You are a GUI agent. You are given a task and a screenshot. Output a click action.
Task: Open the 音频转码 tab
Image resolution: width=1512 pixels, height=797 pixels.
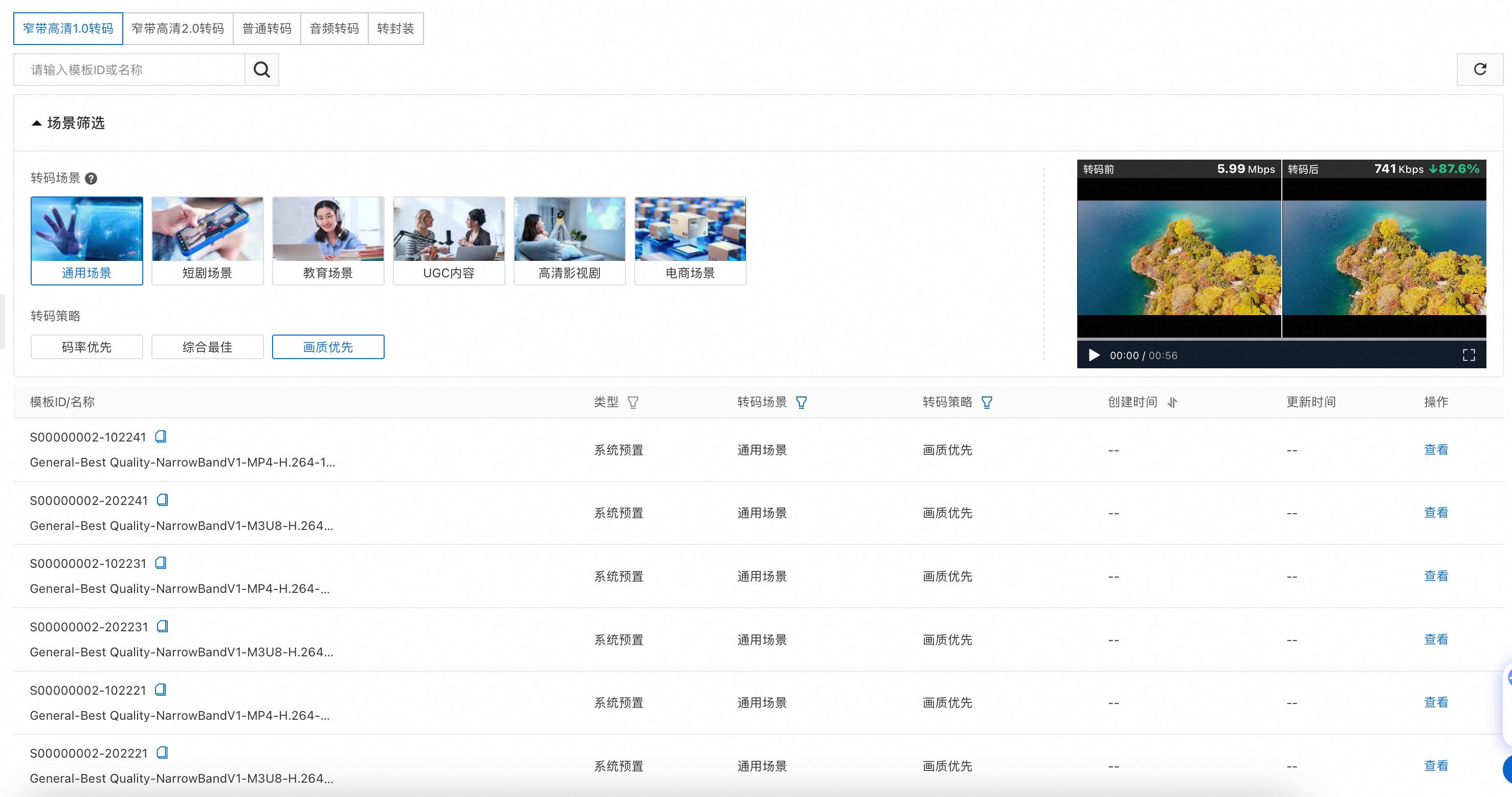pos(334,29)
